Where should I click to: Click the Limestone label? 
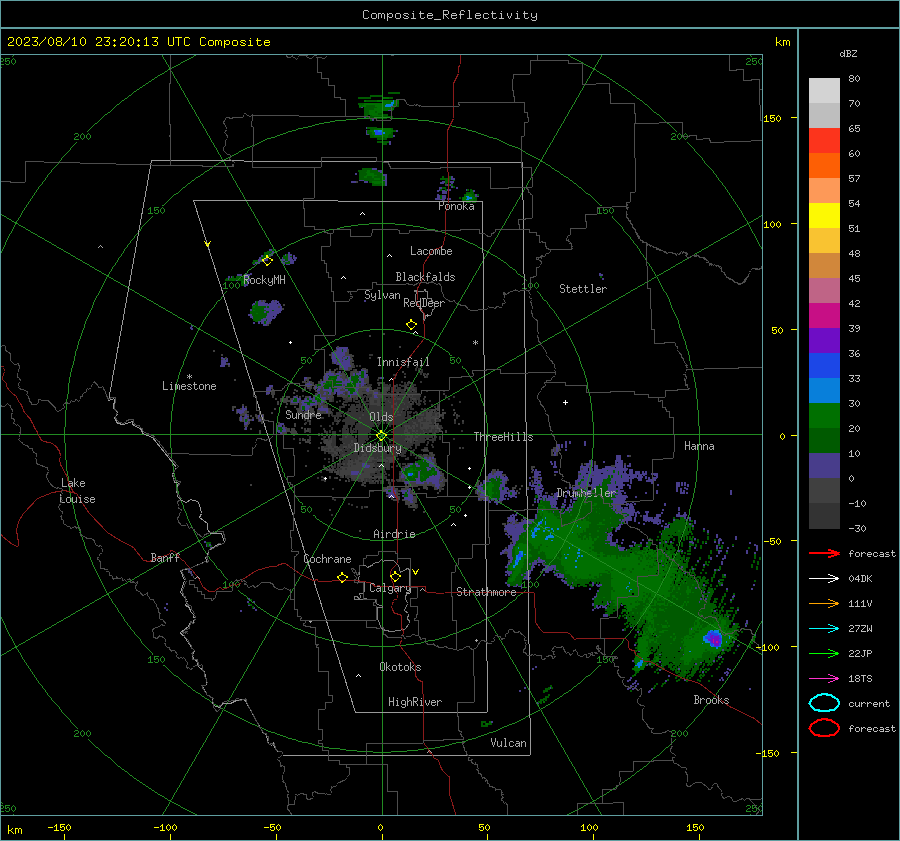[189, 386]
